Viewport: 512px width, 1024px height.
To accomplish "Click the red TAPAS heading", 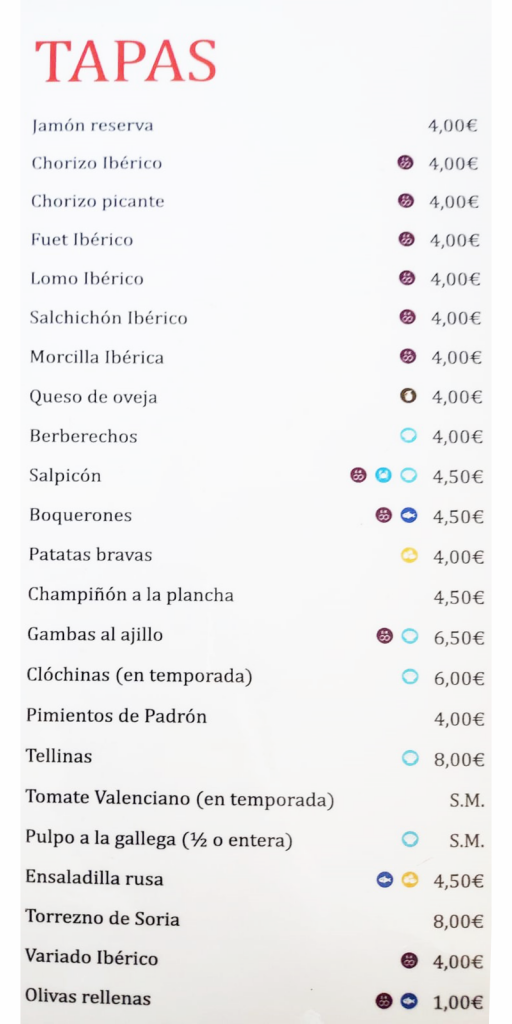I will (x=125, y=61).
